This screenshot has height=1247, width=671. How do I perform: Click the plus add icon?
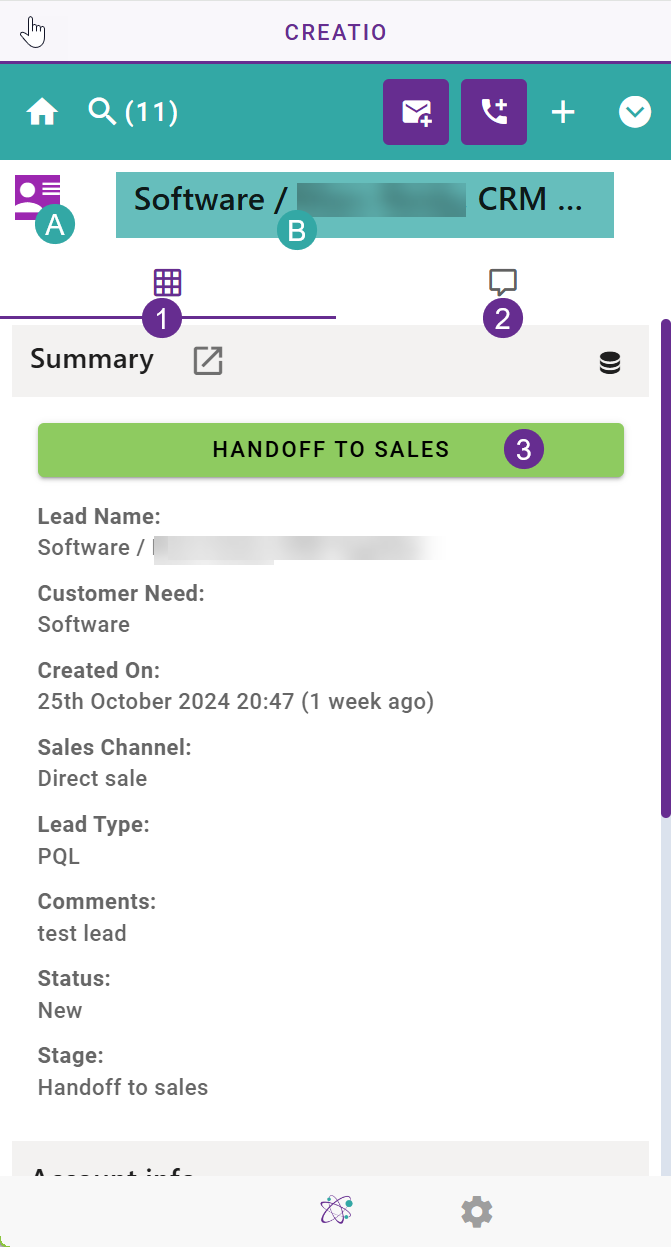pos(564,112)
